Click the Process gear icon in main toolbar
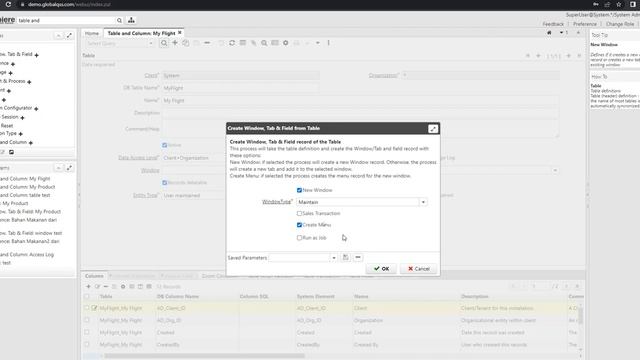 click(x=286, y=43)
